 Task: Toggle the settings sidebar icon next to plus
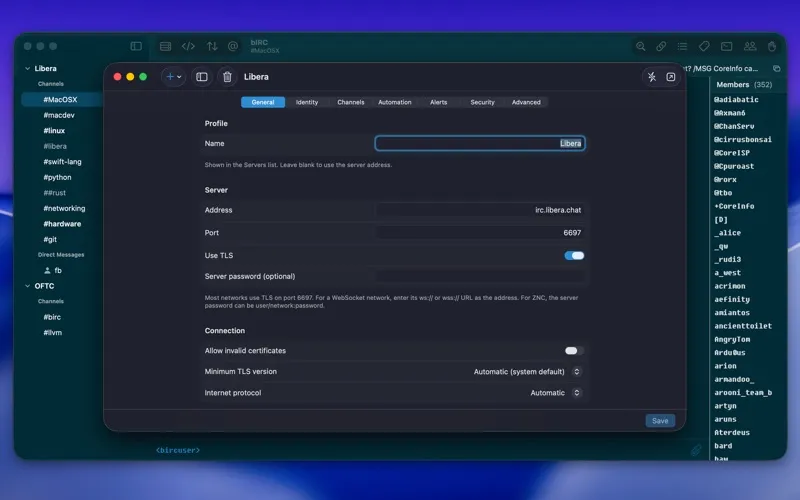coord(202,77)
